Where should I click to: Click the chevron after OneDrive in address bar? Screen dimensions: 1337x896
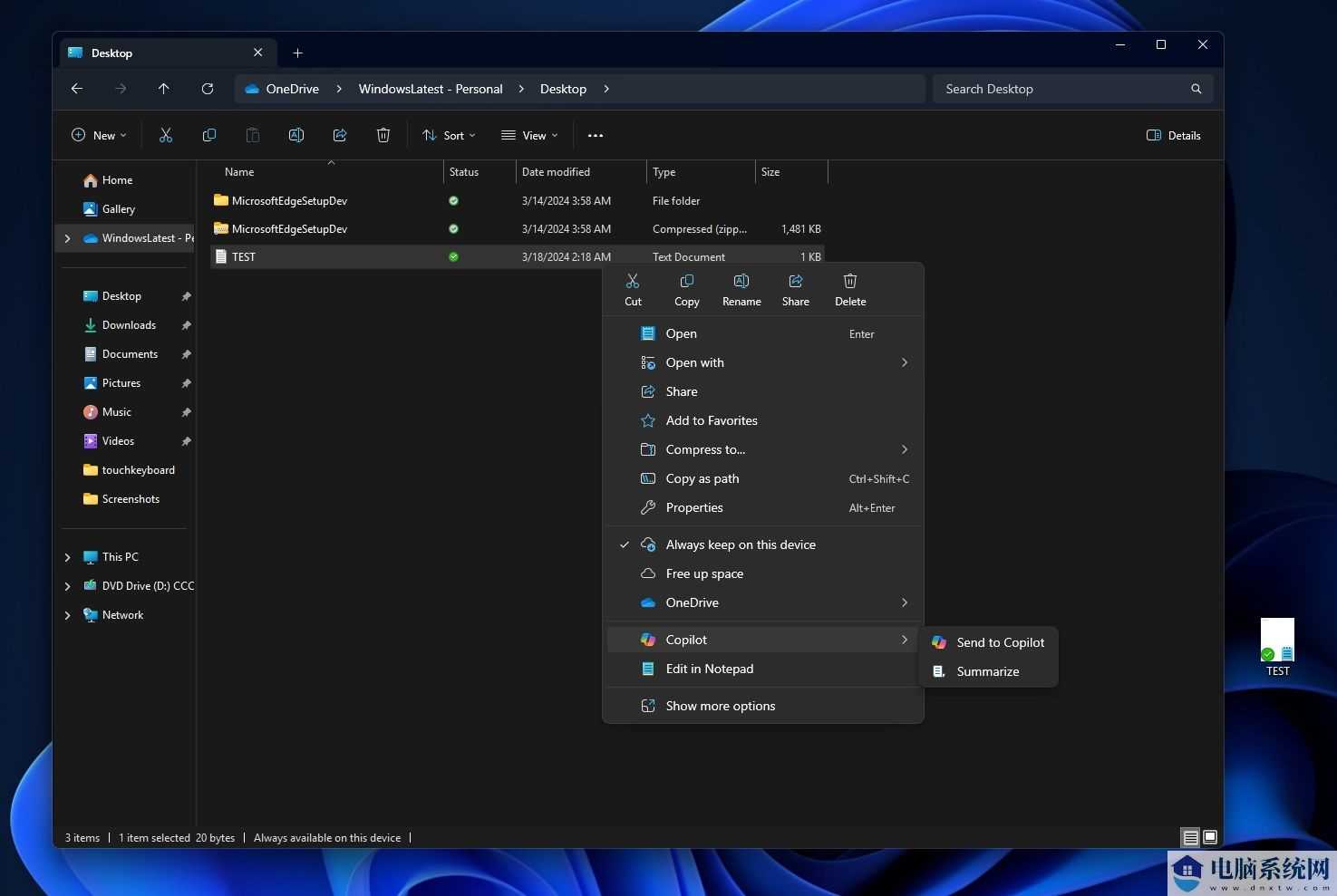coord(339,89)
